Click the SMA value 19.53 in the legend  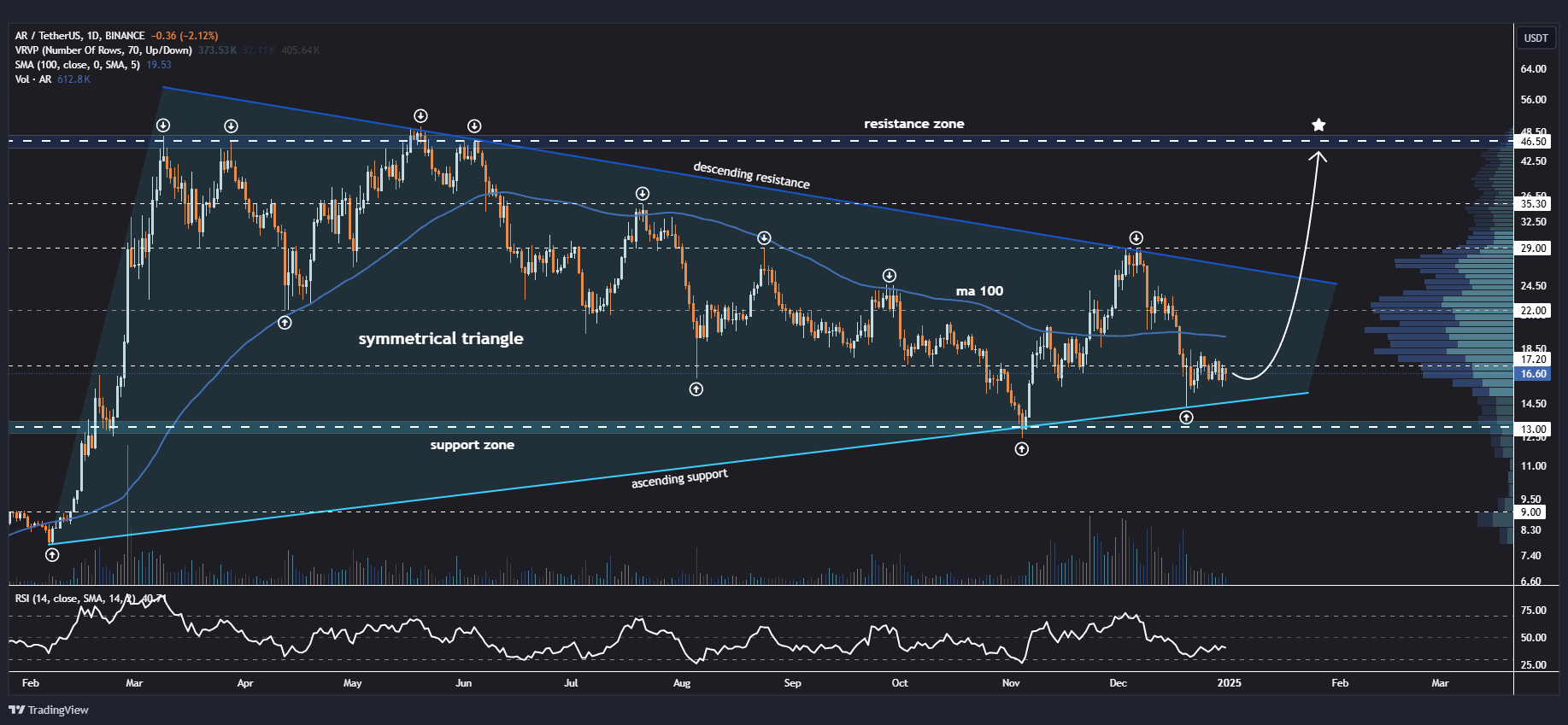click(x=159, y=65)
